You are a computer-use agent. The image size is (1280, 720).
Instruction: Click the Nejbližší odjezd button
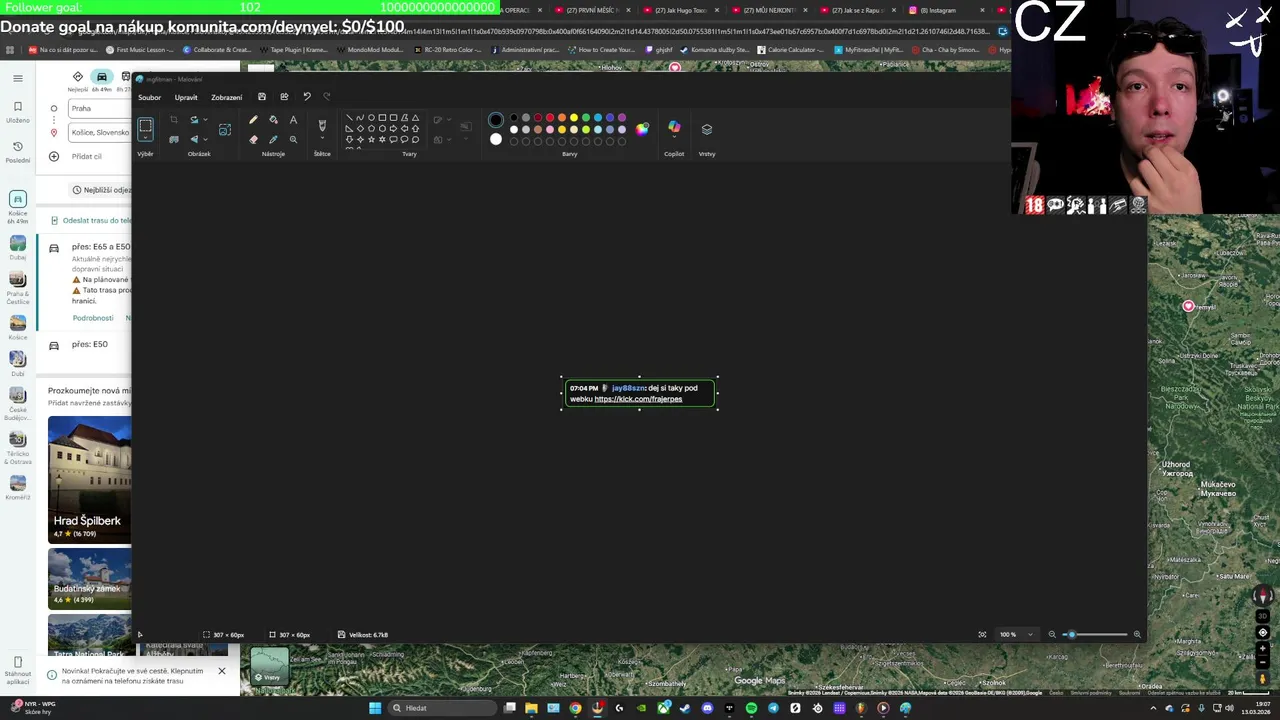tap(101, 190)
